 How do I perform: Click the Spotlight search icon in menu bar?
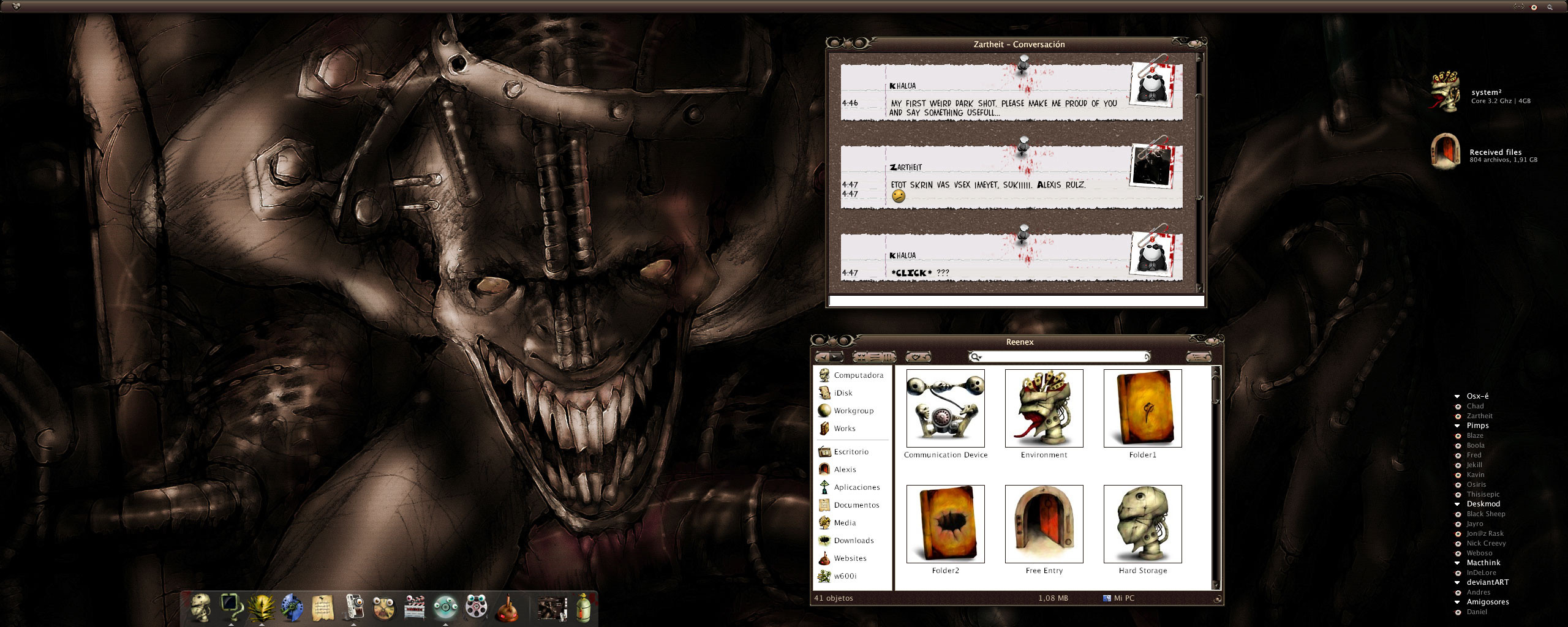(x=1550, y=7)
